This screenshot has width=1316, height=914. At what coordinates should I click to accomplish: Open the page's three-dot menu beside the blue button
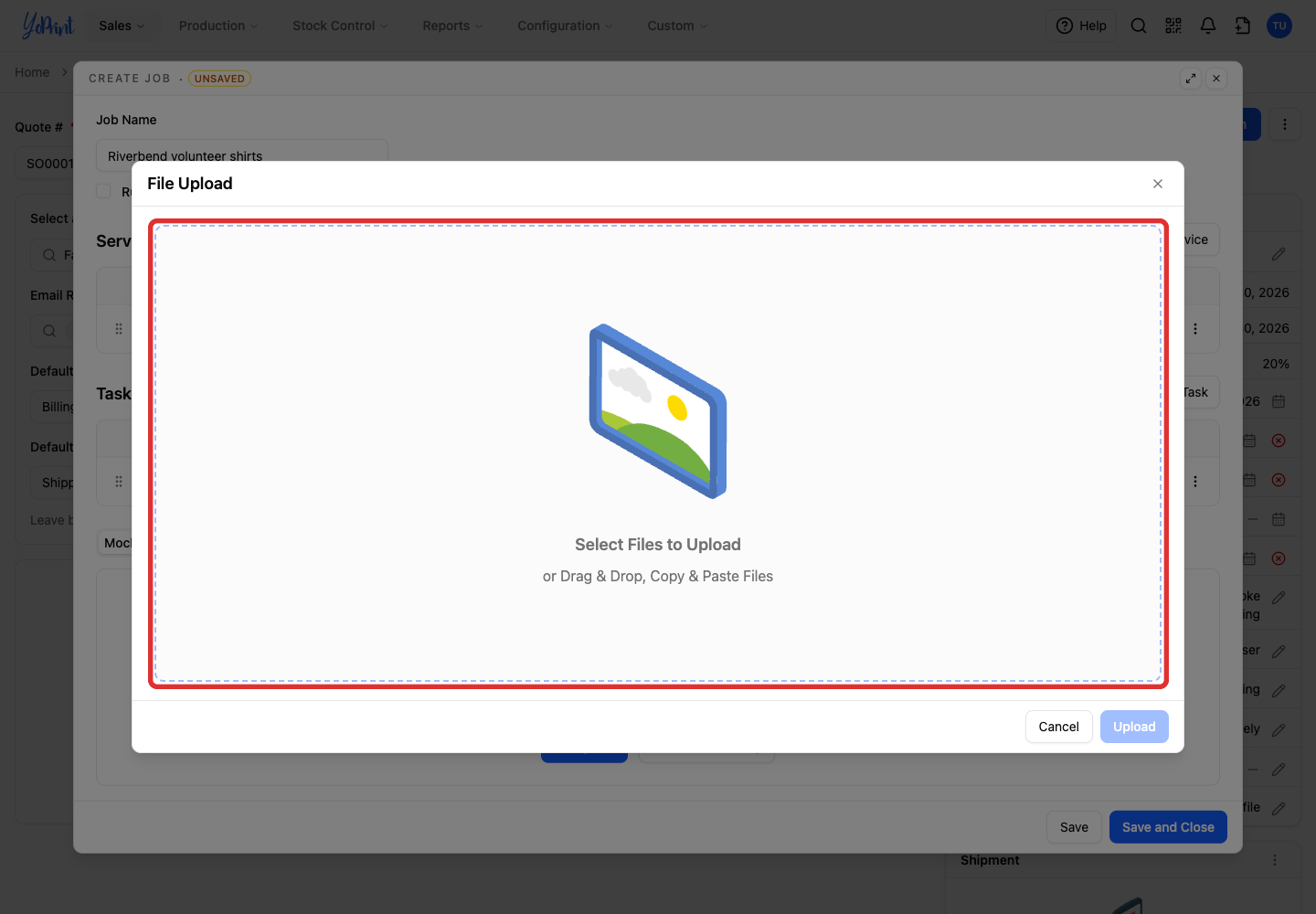(x=1285, y=124)
